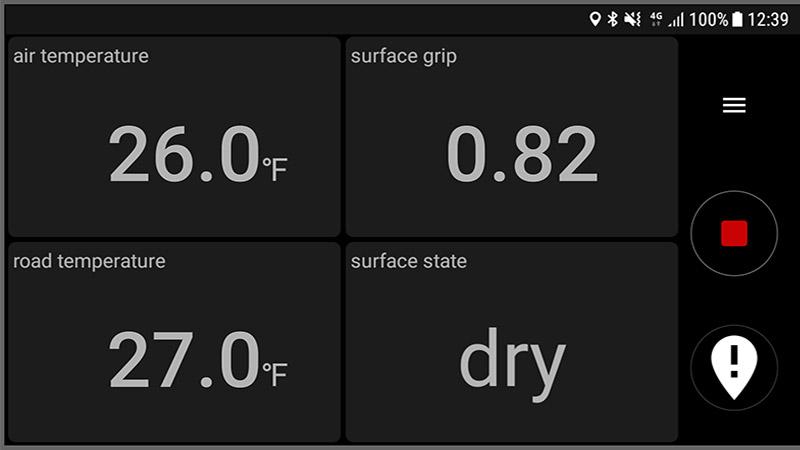The image size is (800, 450).
Task: Tap the battery icon in status bar
Action: (737, 19)
